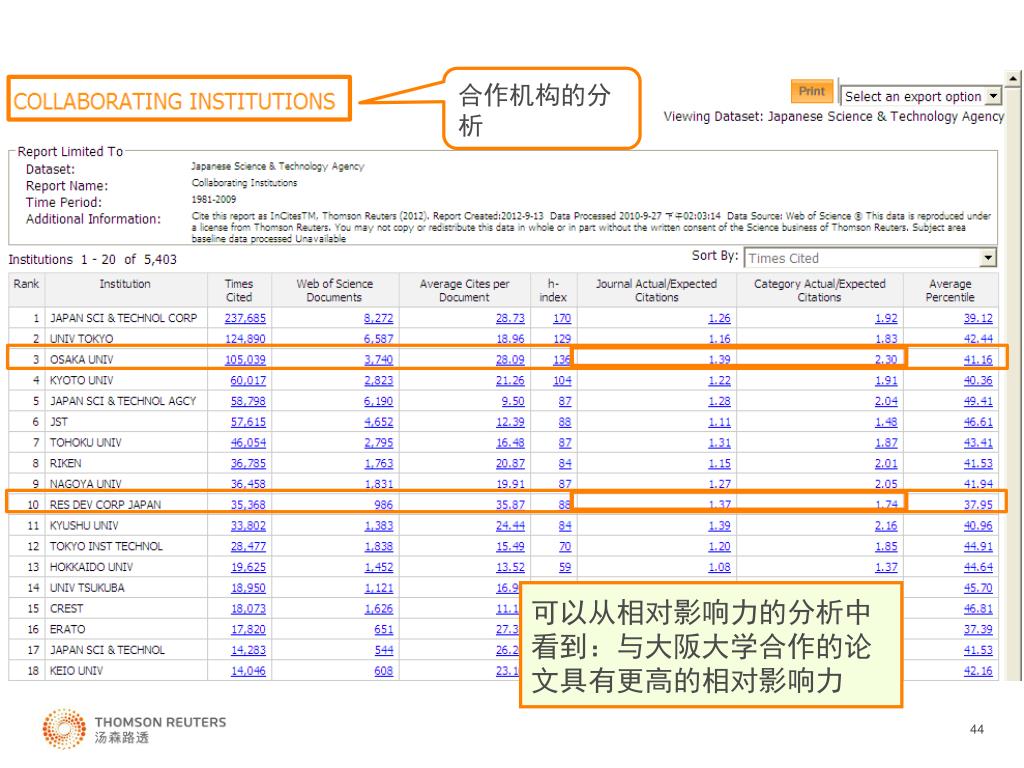Click average cites 21.26 for KYOTO UNIV

pos(510,380)
